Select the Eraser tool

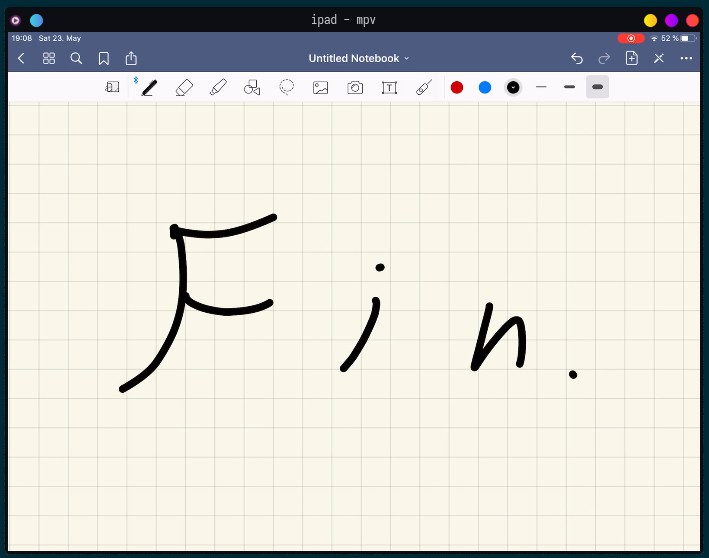tap(184, 87)
